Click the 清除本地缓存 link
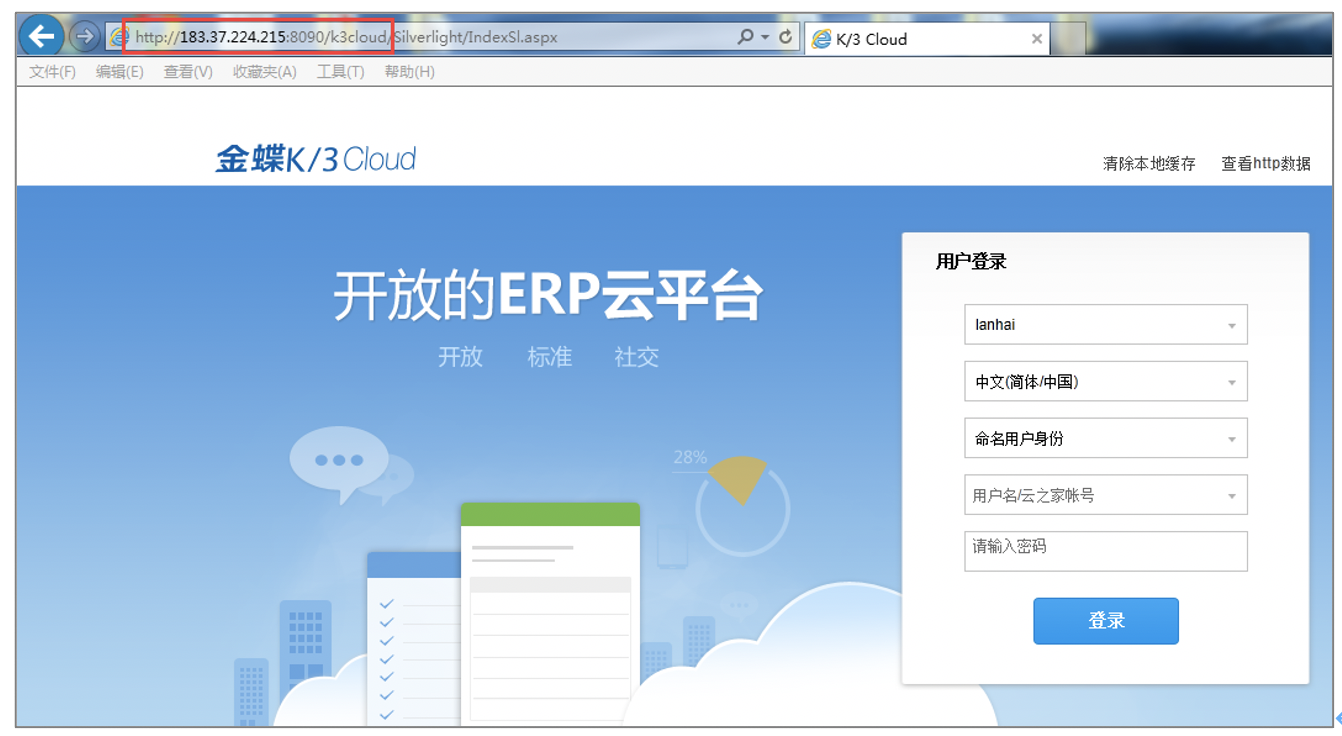The image size is (1342, 736). click(x=1149, y=164)
